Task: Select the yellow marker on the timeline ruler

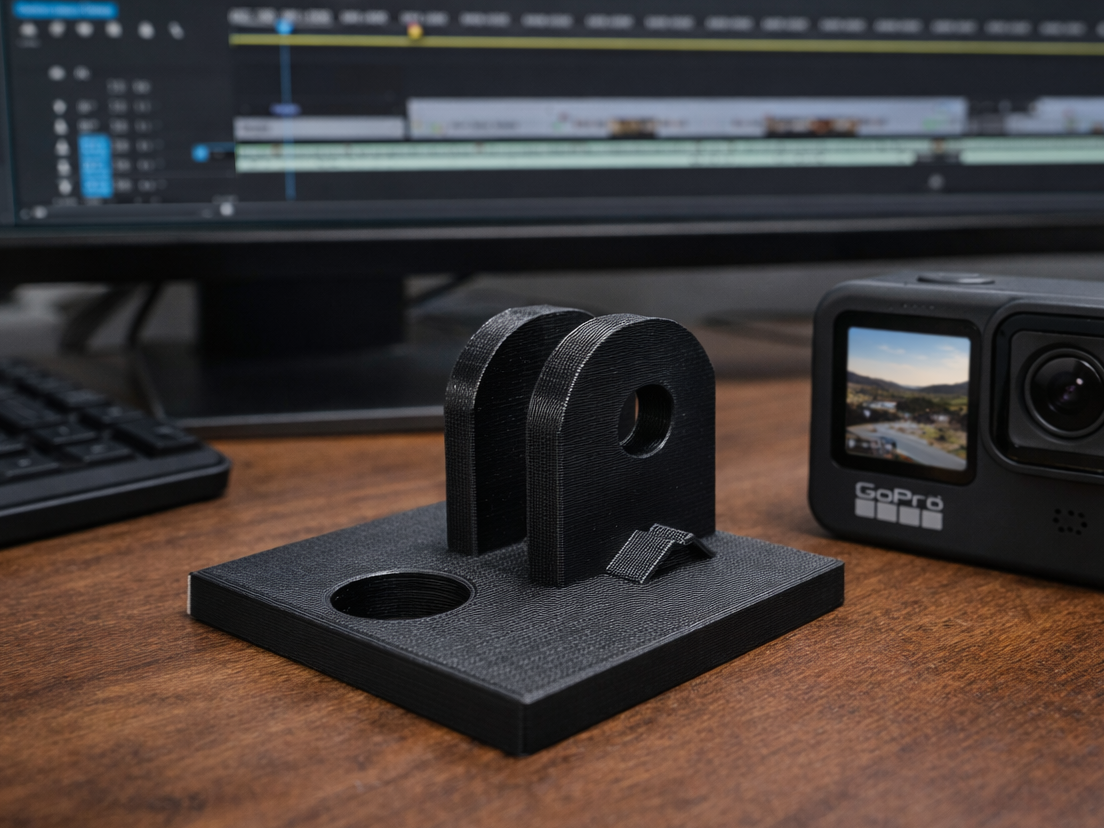Action: [x=415, y=31]
